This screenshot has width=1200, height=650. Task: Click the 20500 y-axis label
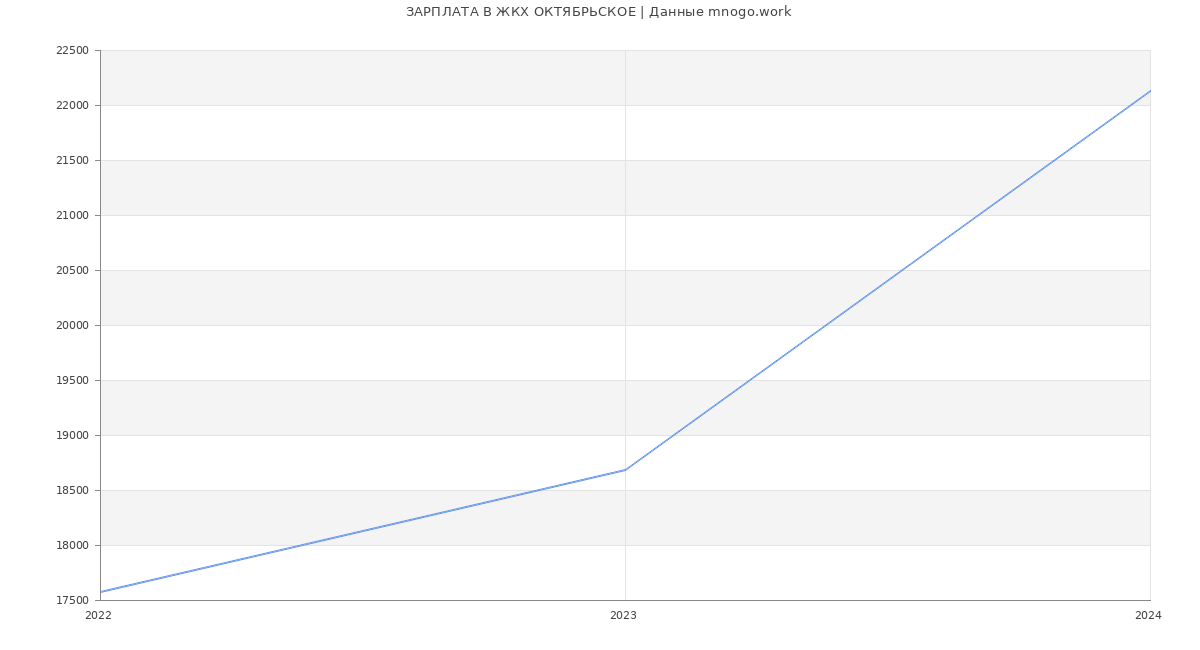click(72, 271)
